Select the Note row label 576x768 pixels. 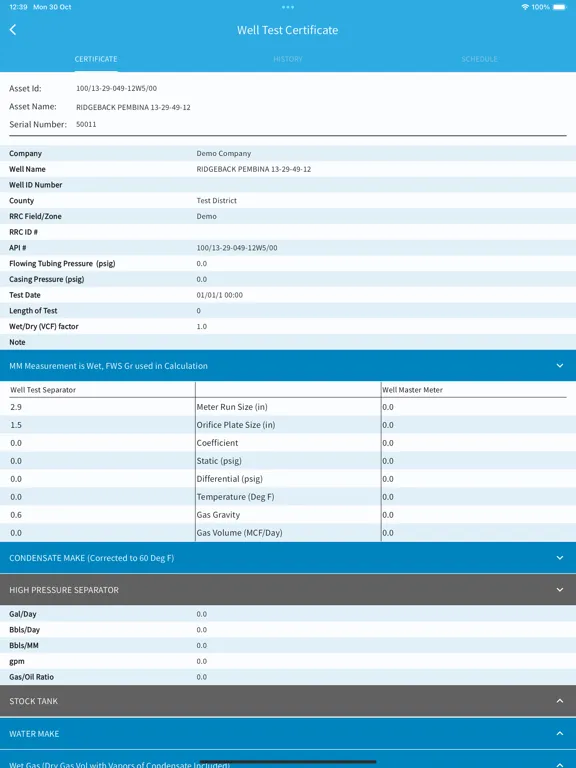click(x=17, y=342)
